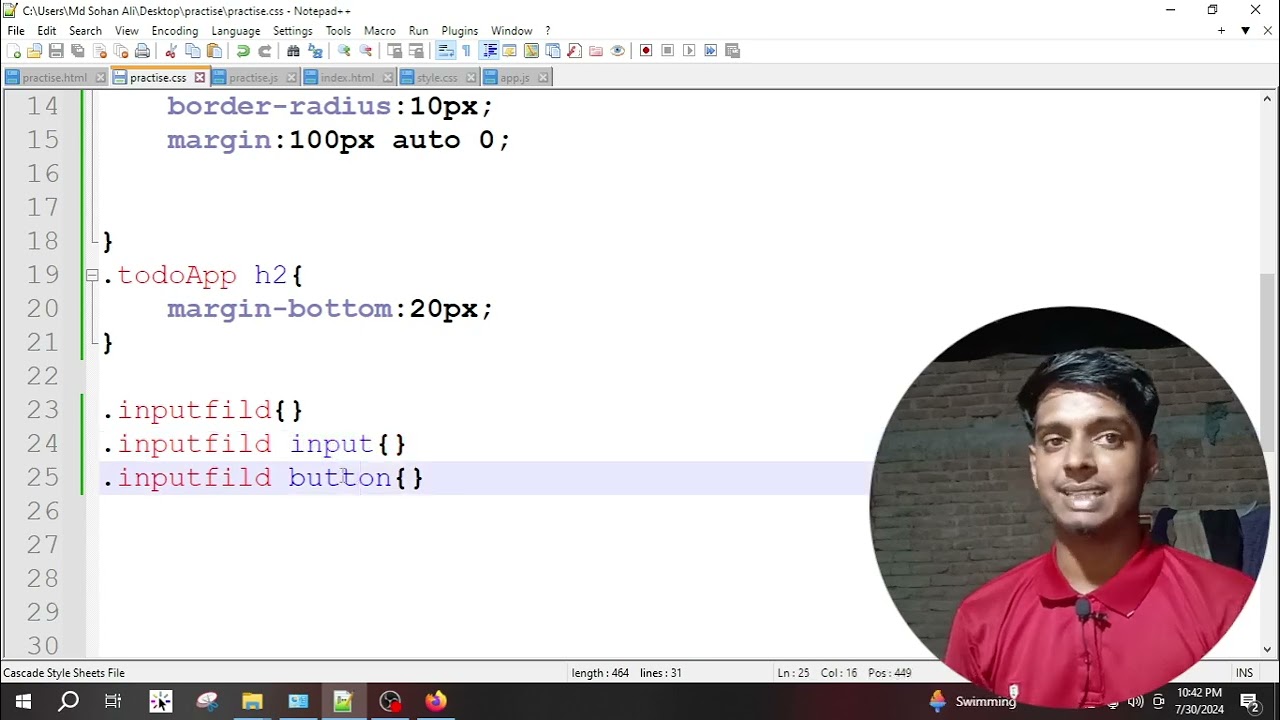The width and height of the screenshot is (1280, 720).
Task: Save the current file using the toolbar icon
Action: (x=56, y=51)
